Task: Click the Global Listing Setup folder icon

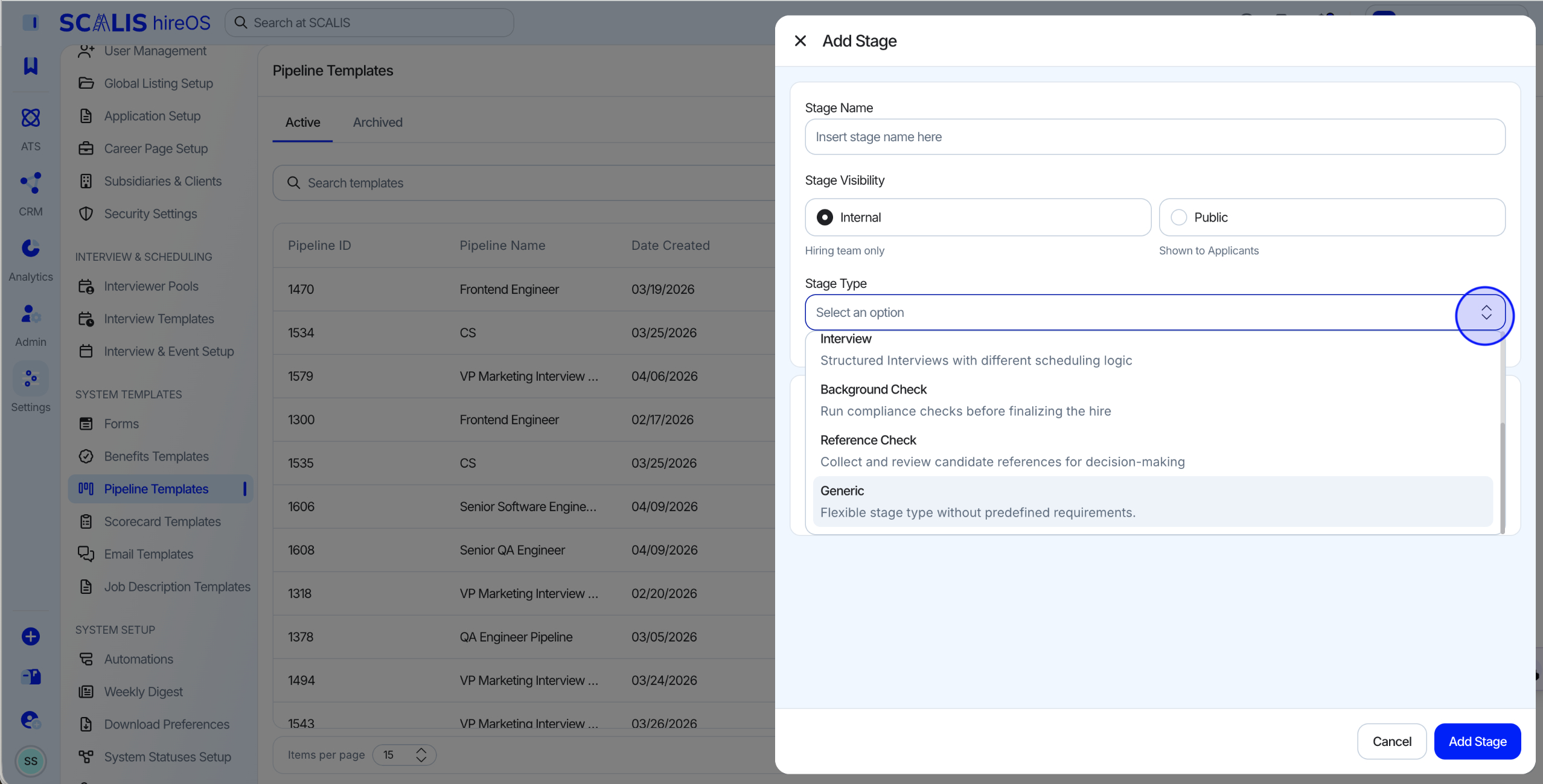Action: pos(86,83)
